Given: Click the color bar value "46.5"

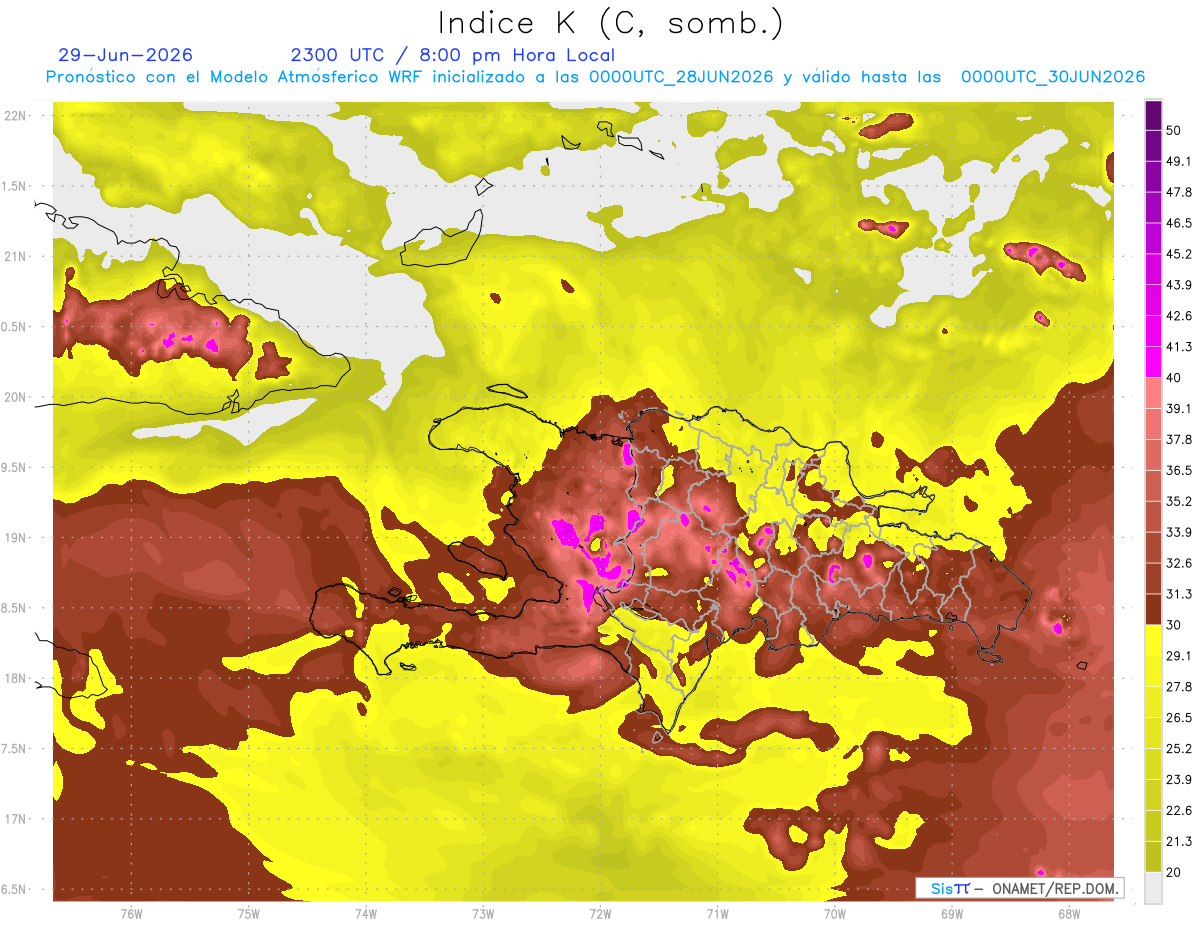Looking at the screenshot, I should tap(1180, 223).
